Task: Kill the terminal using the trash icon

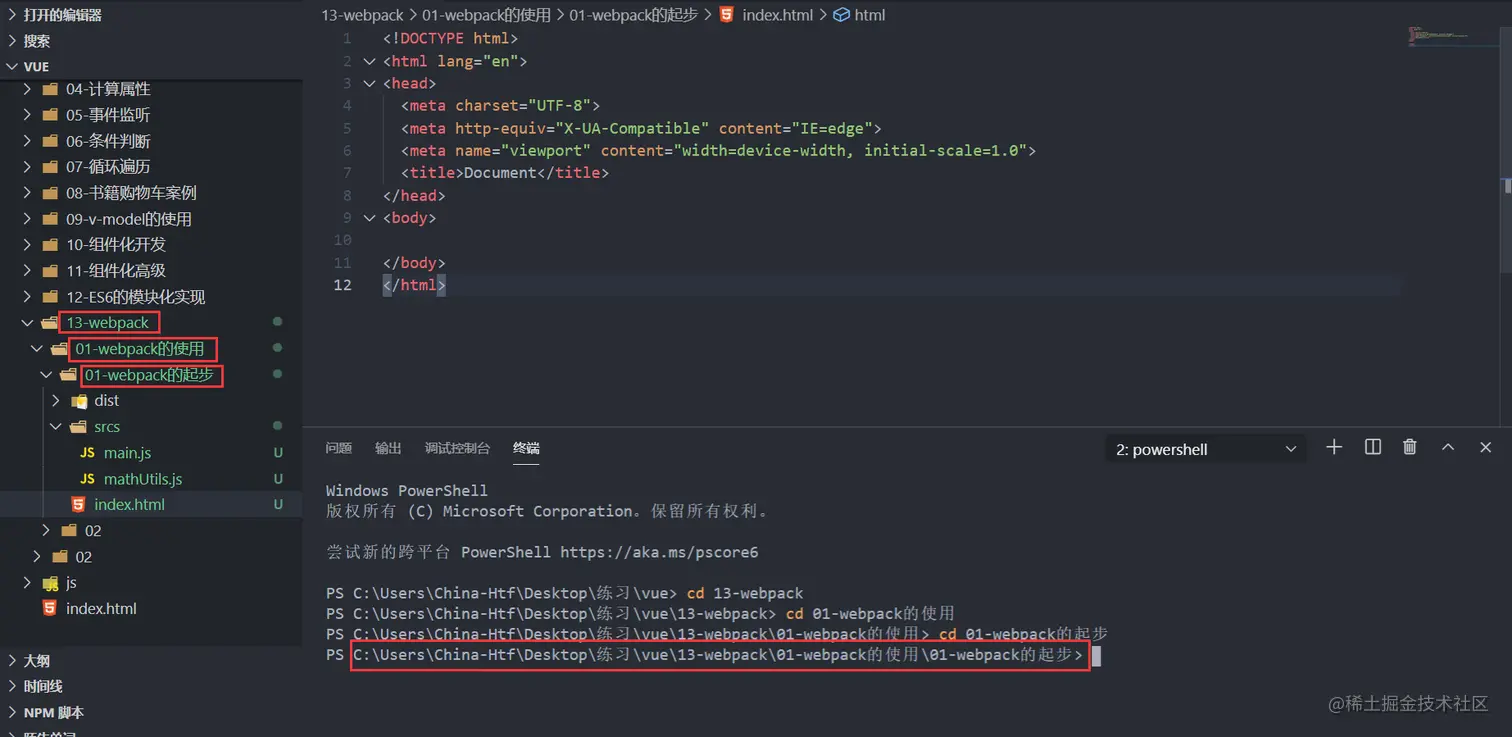Action: 1410,447
